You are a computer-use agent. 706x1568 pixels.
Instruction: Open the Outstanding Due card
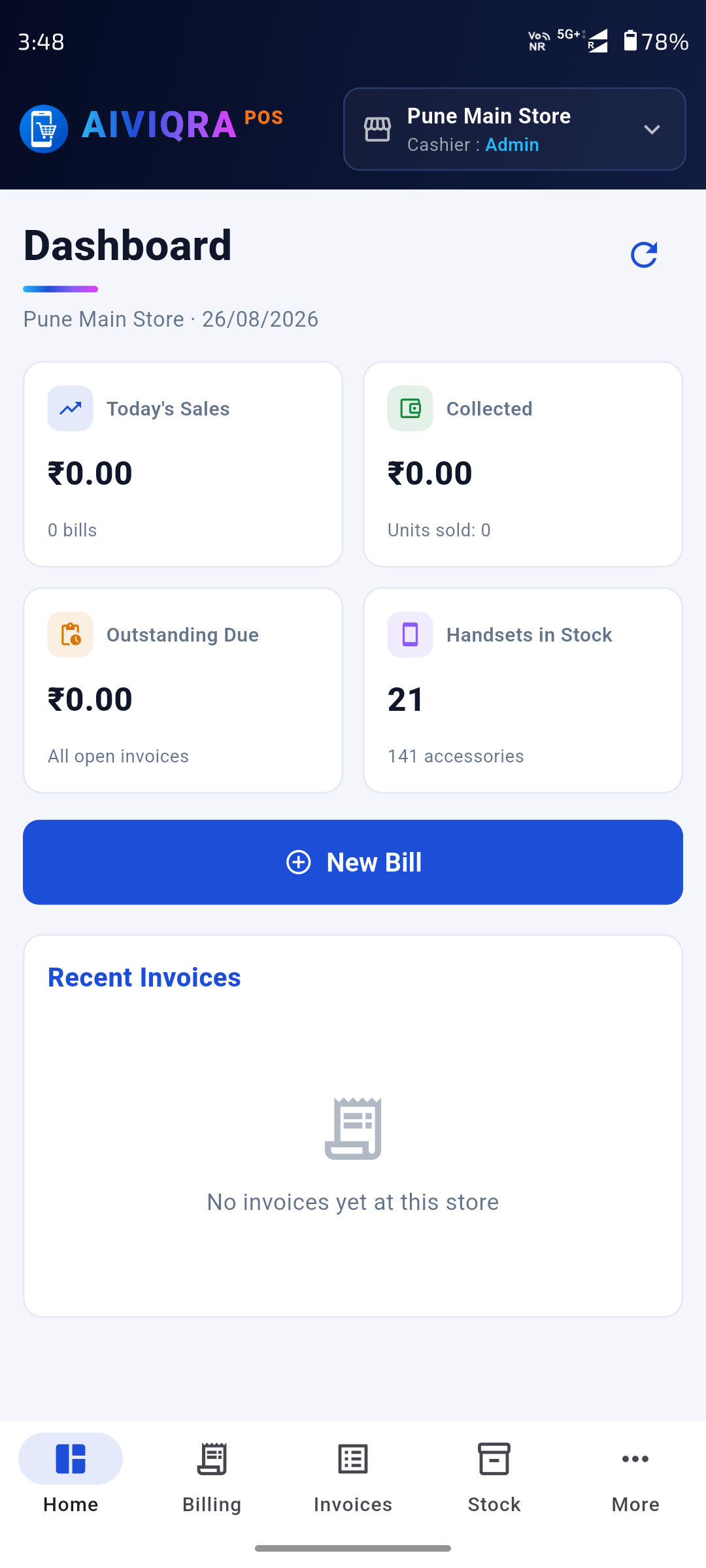point(183,691)
